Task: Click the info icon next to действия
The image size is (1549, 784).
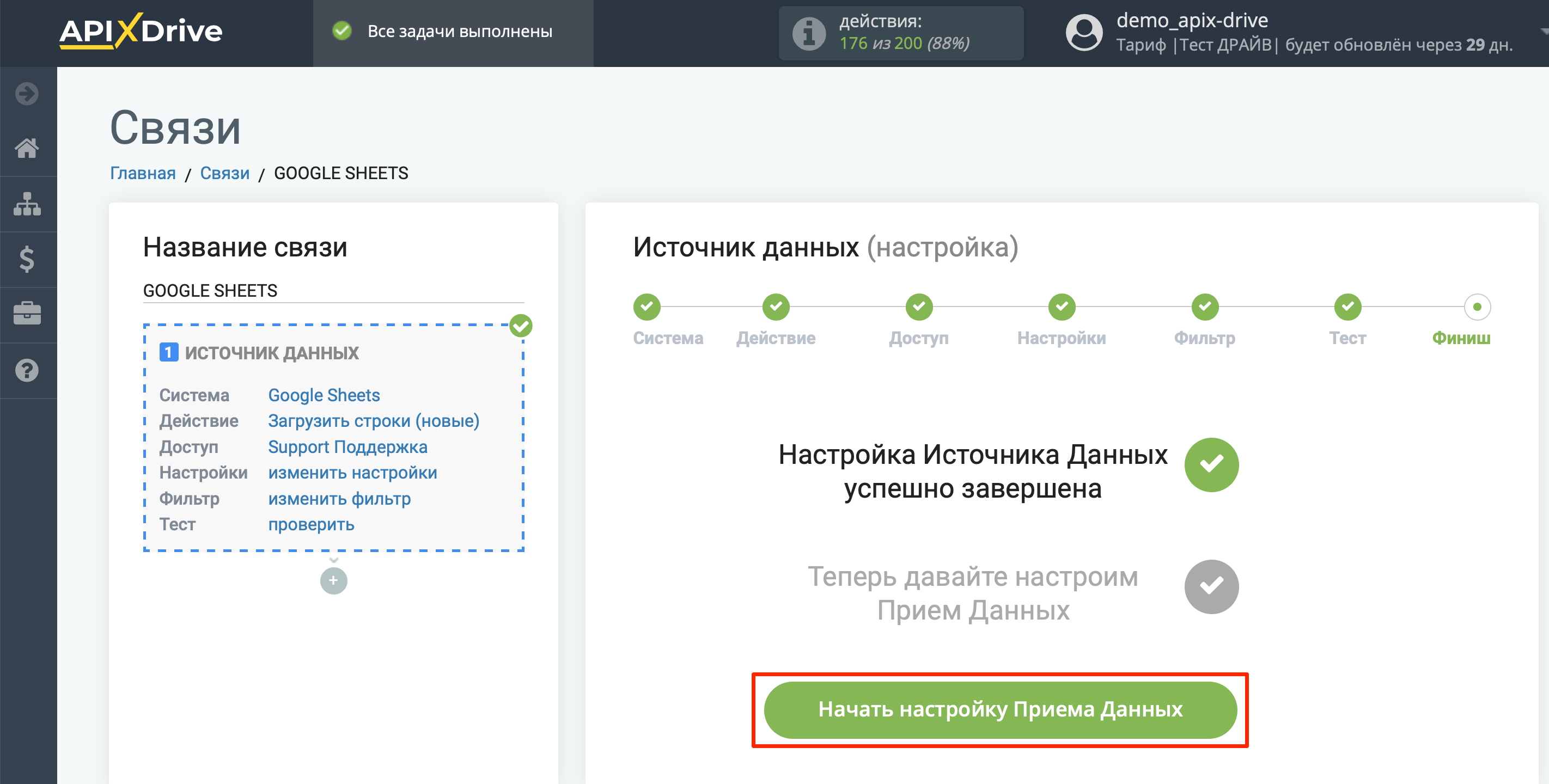Action: pos(809,33)
